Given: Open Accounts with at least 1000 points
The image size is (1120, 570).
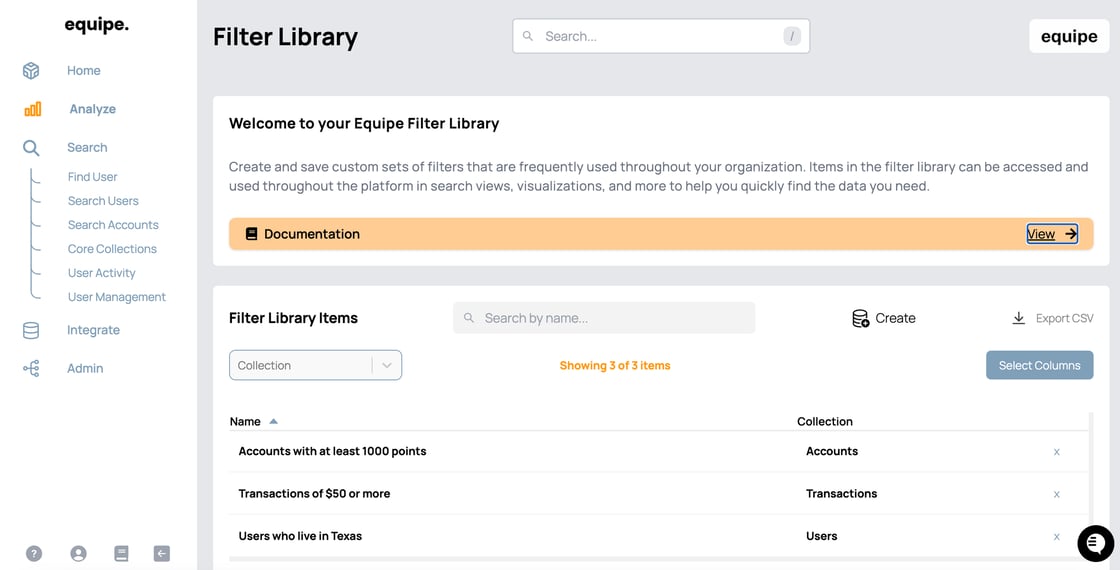Looking at the screenshot, I should 332,451.
